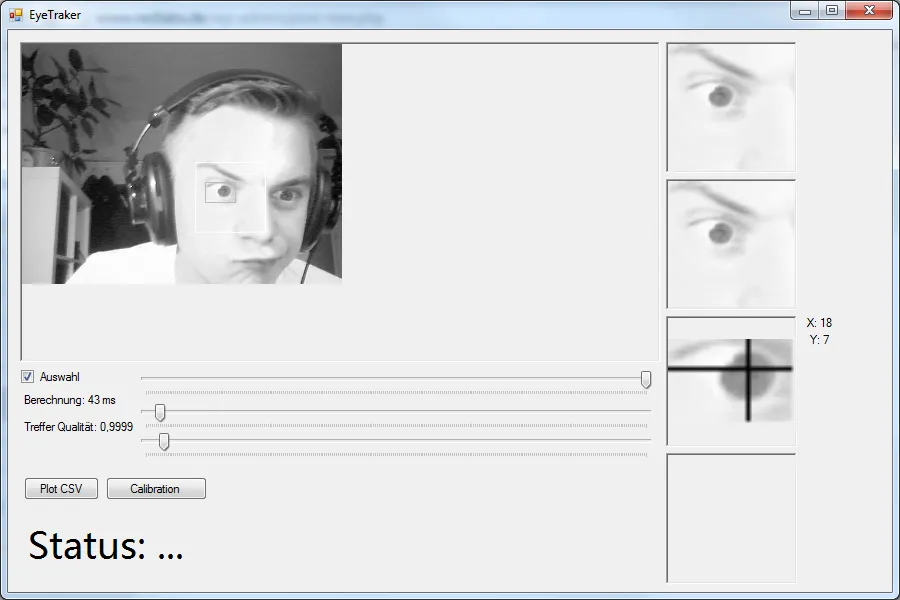900x600 pixels.
Task: Click the empty bottom preview panel
Action: [731, 518]
